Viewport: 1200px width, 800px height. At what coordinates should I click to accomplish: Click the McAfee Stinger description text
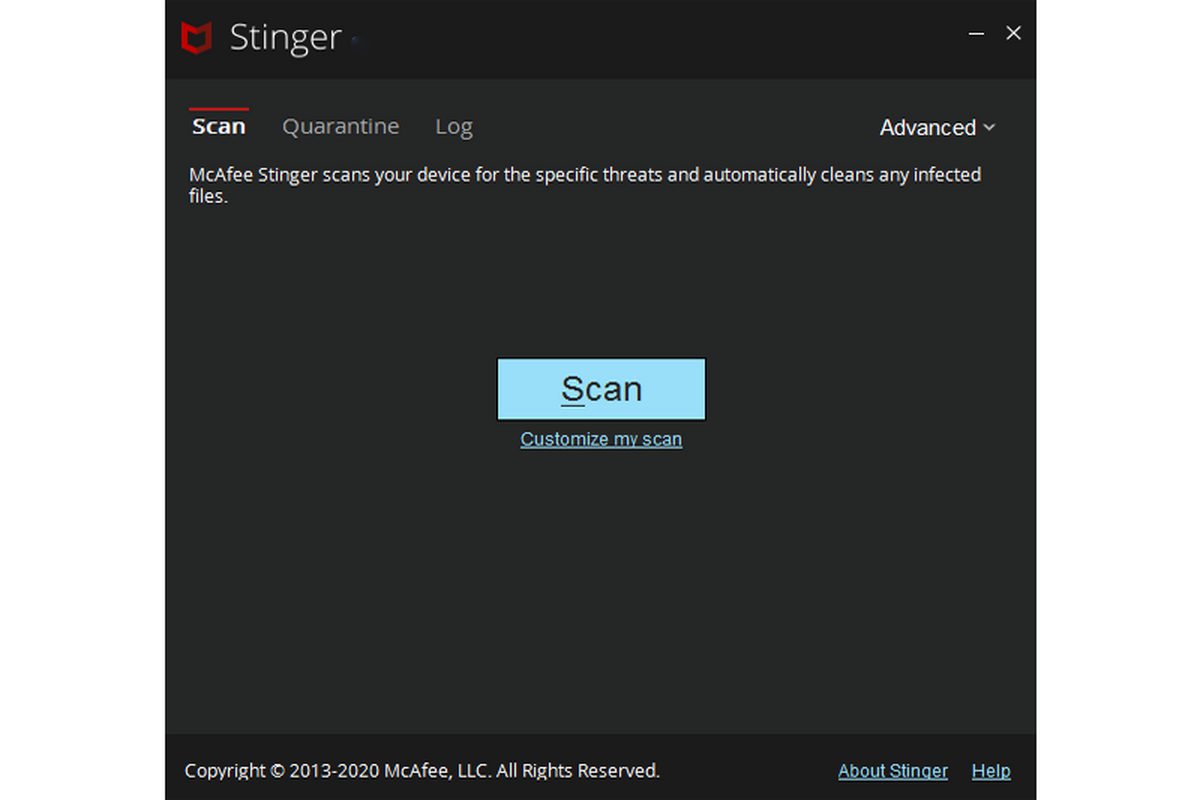click(x=585, y=175)
